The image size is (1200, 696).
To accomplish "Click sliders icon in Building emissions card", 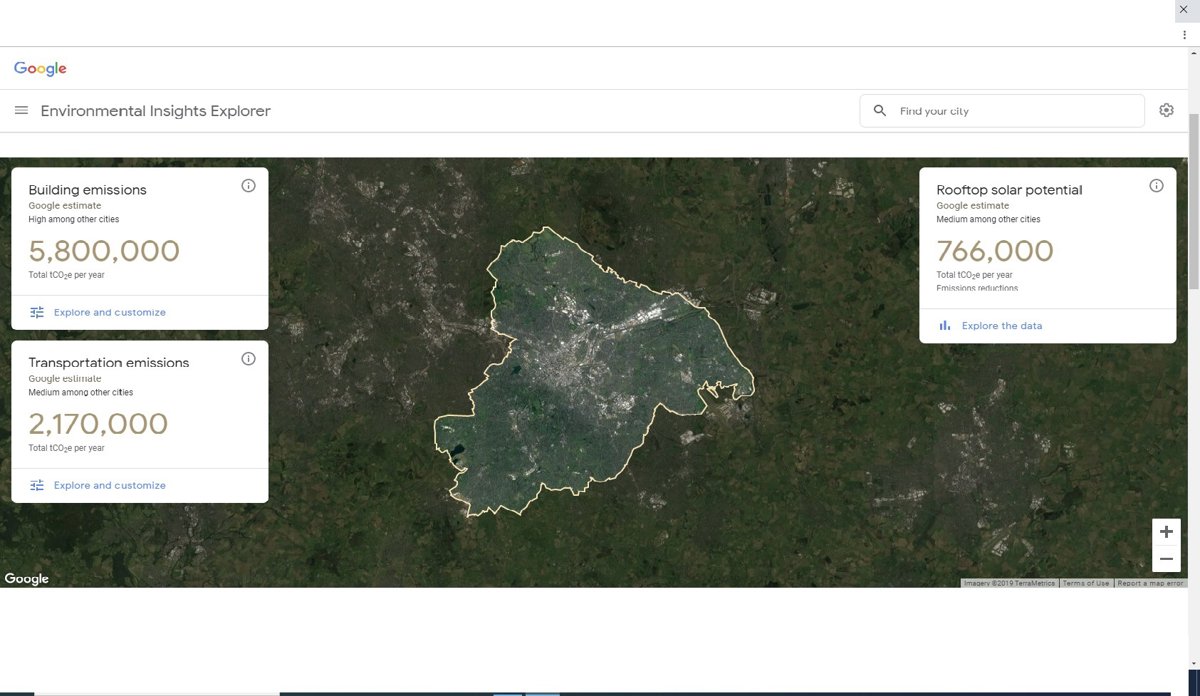I will [x=37, y=312].
